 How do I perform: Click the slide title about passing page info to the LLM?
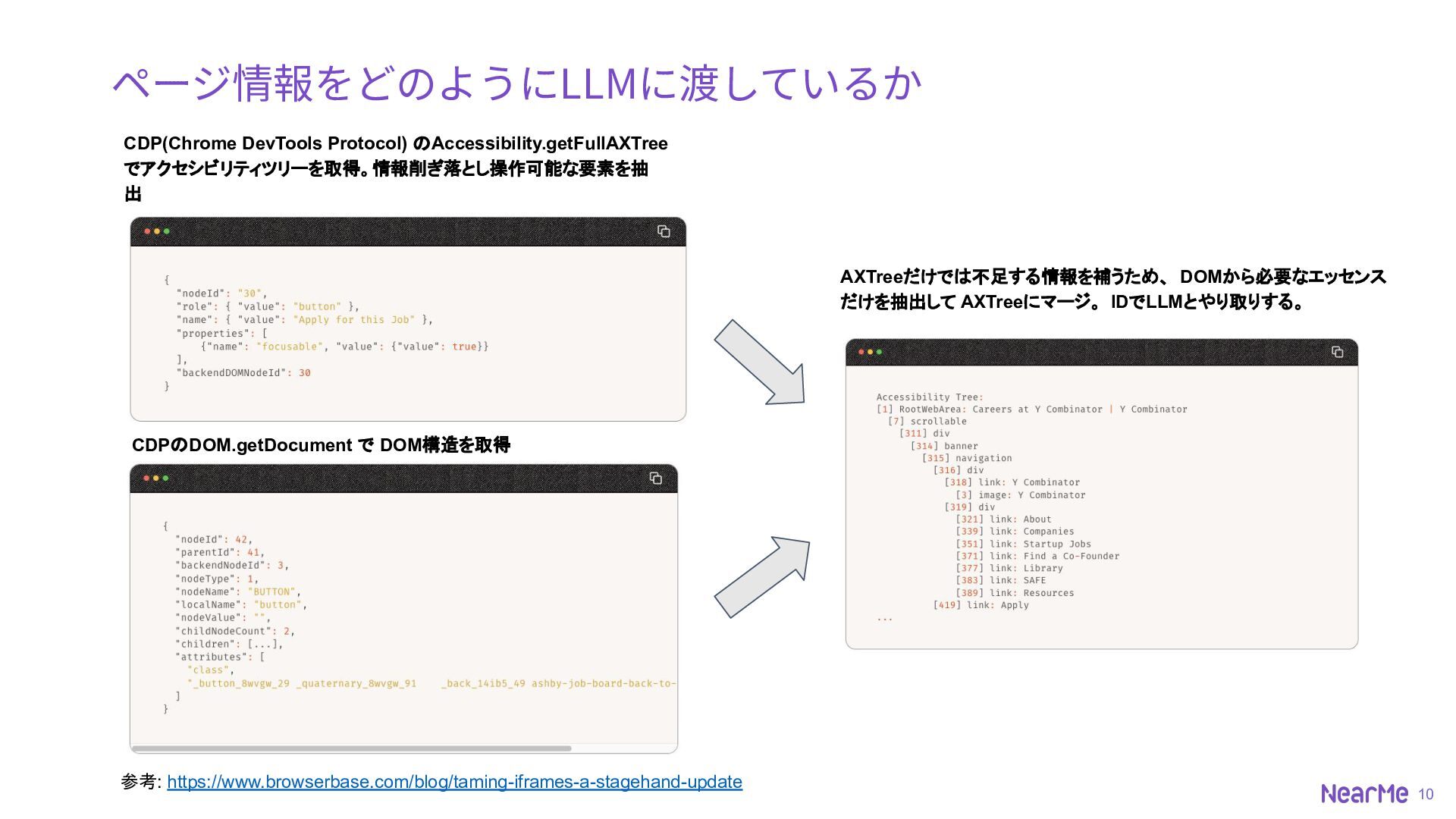517,83
